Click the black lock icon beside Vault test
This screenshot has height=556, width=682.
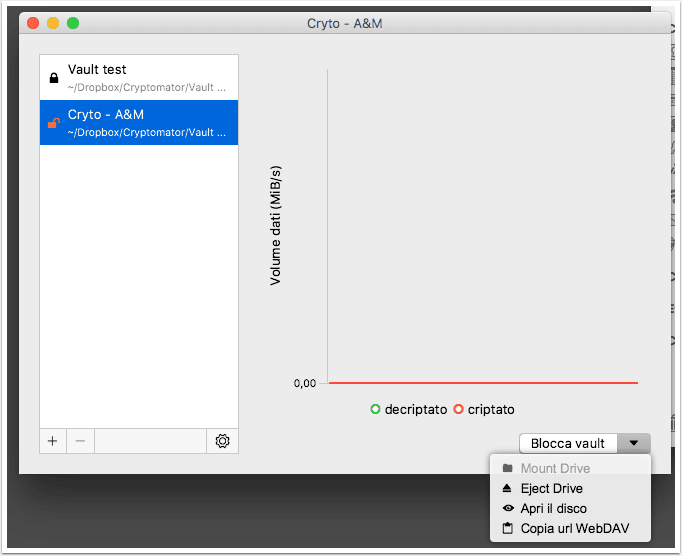tap(54, 78)
